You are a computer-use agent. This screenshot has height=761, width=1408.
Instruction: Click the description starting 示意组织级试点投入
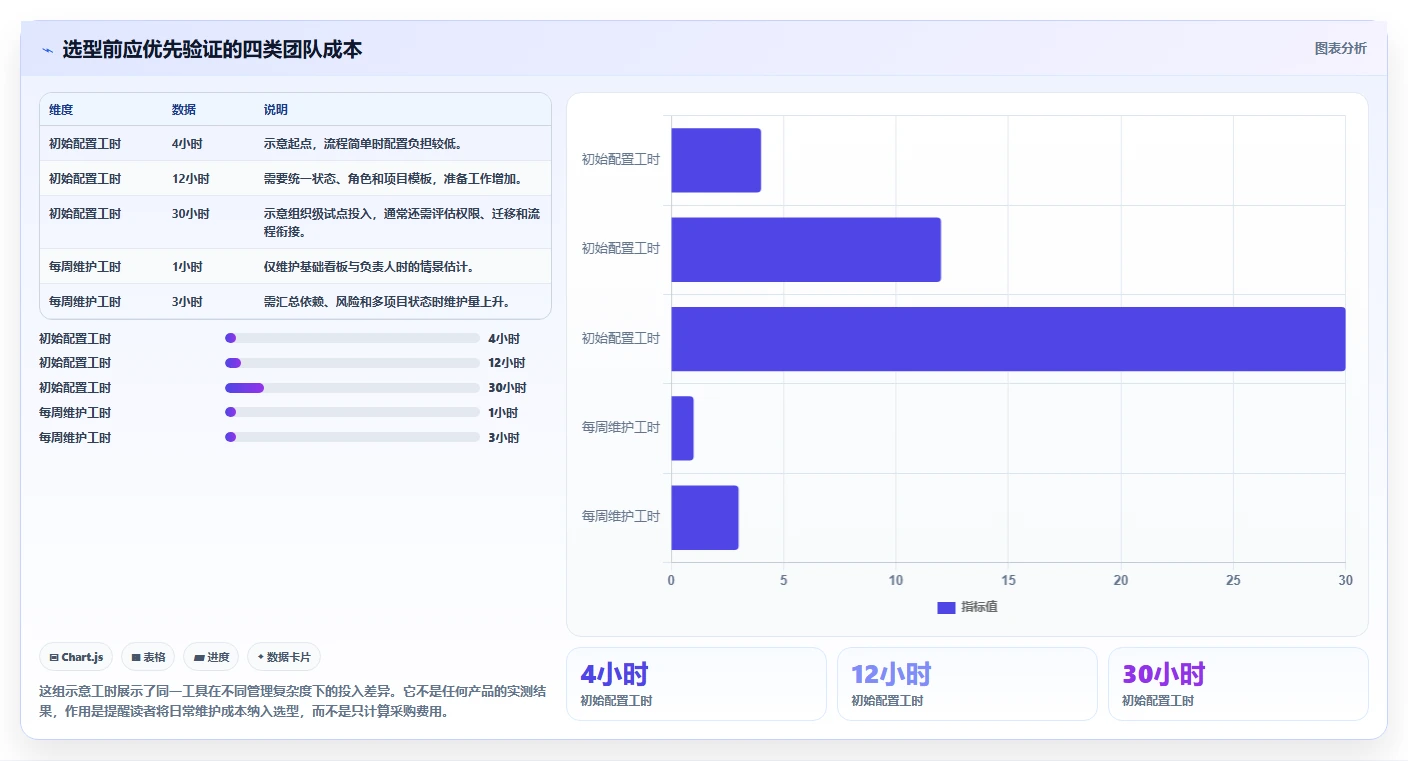tap(402, 222)
